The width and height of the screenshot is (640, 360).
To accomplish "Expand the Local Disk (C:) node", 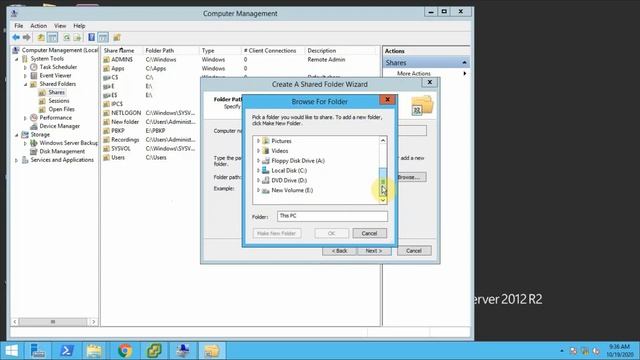I will (258, 171).
